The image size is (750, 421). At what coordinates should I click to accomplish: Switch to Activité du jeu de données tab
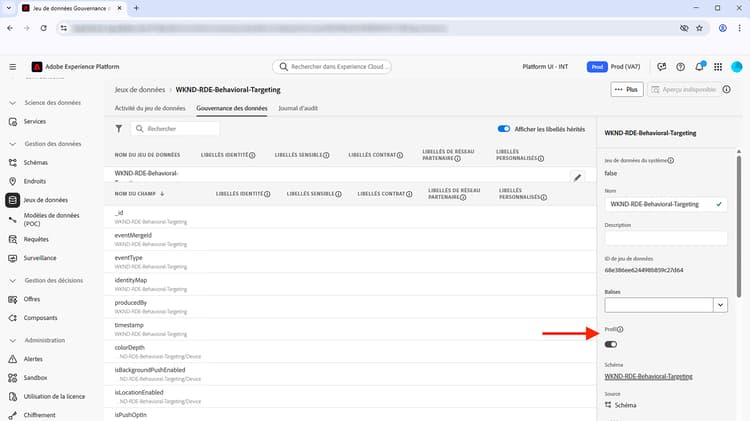(150, 108)
